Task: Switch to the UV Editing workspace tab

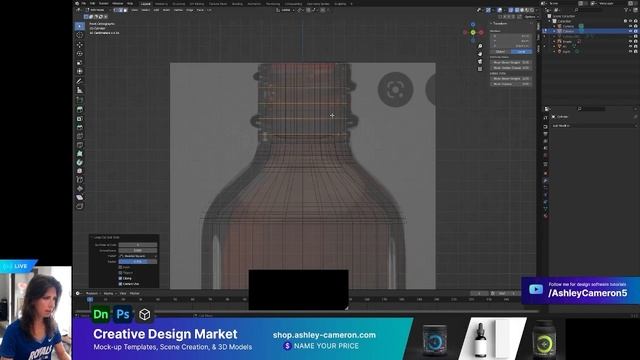Action: [197, 4]
